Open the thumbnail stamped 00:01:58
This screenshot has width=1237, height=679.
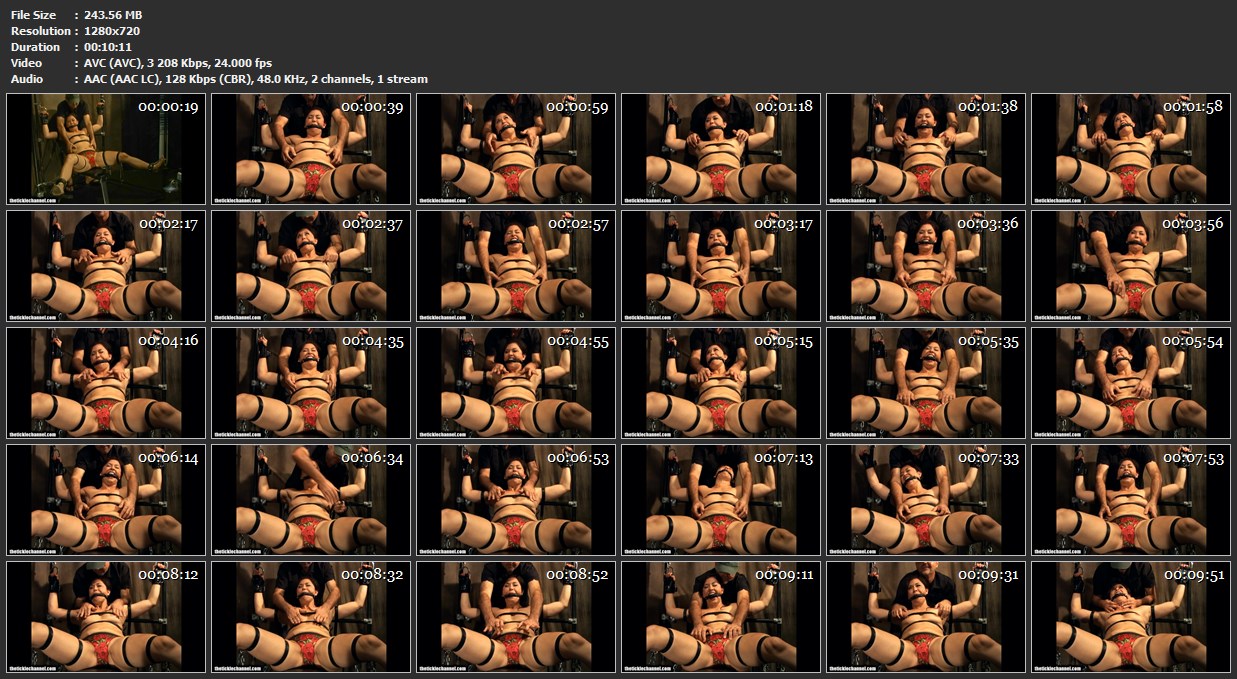[1130, 149]
